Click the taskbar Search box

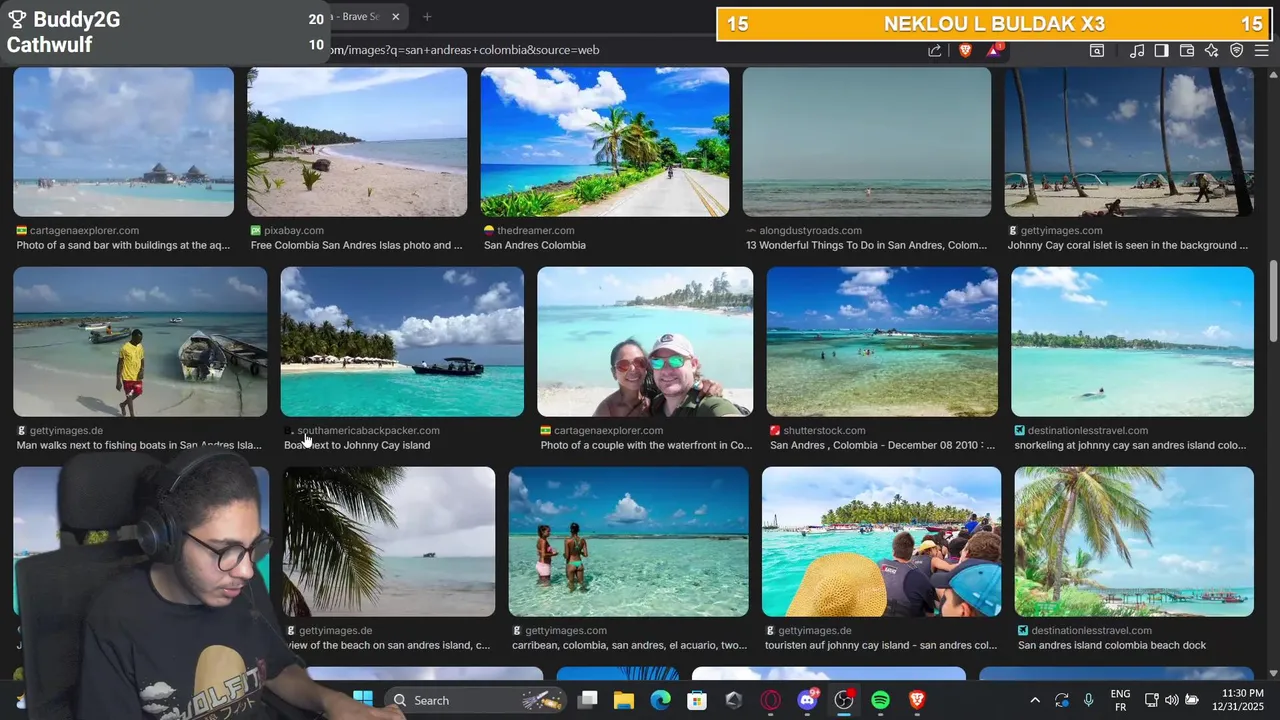(x=475, y=700)
